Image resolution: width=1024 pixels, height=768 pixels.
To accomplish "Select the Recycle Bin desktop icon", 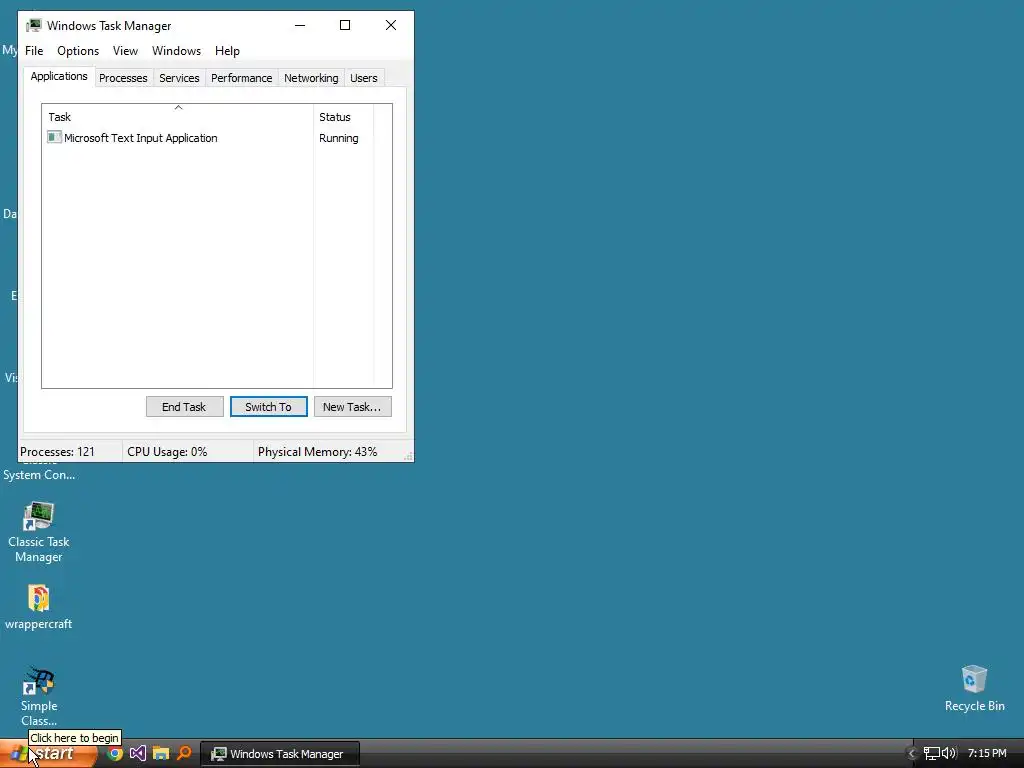I will (x=974, y=689).
